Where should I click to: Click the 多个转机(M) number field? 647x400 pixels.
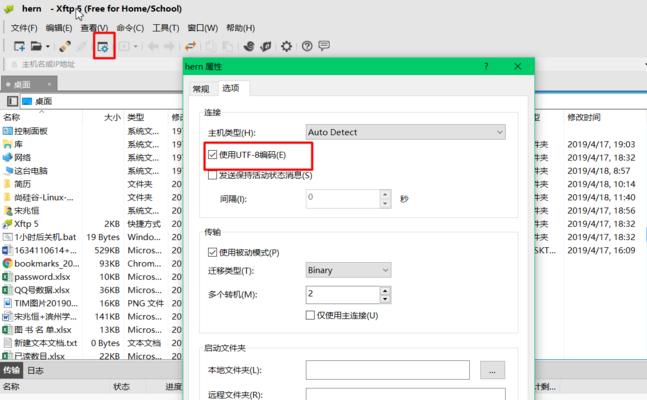pyautogui.click(x=342, y=295)
